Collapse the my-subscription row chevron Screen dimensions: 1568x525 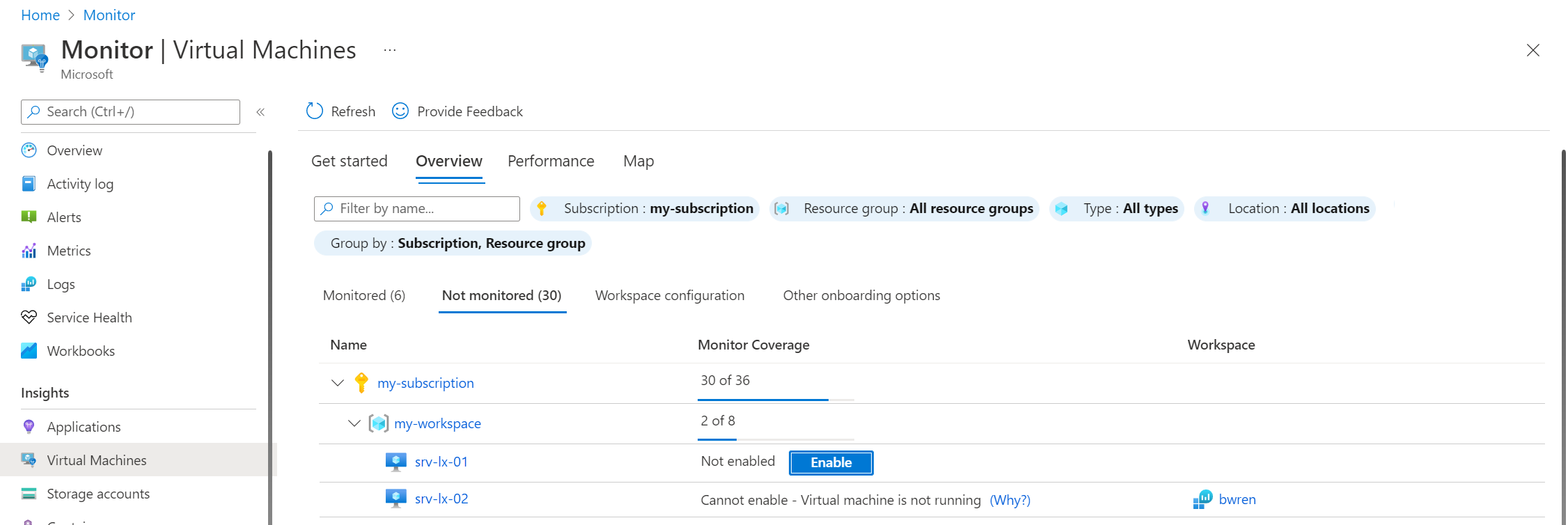(338, 383)
